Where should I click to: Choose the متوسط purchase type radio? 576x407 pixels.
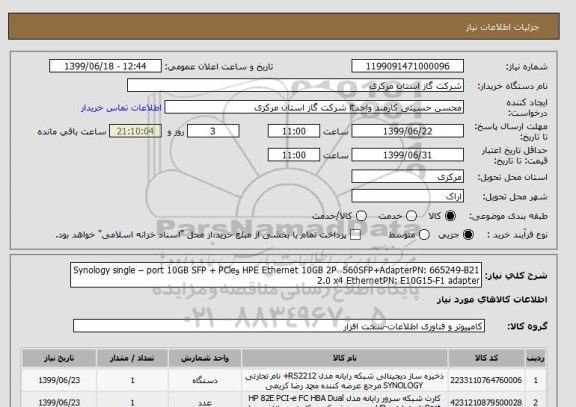(x=424, y=235)
